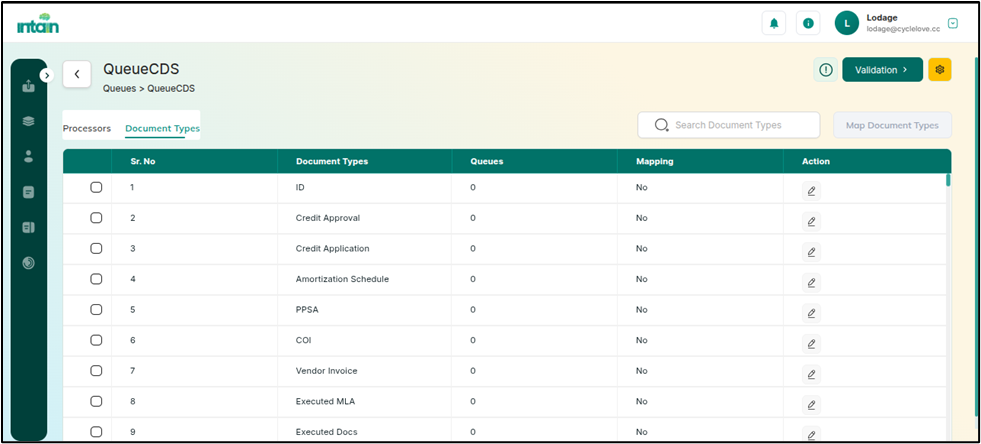Image resolution: width=981 pixels, height=444 pixels.
Task: Expand the left sidebar with the arrow toggle
Action: (x=46, y=76)
